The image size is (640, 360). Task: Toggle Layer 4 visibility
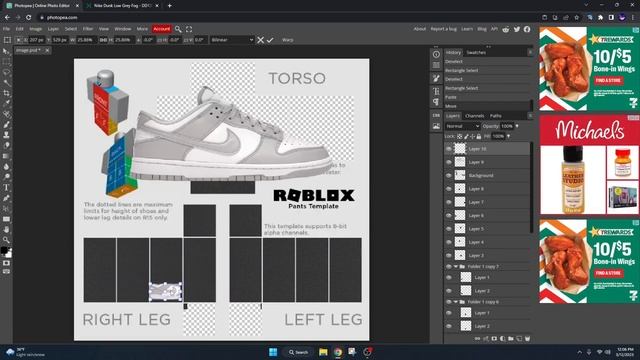(x=449, y=242)
